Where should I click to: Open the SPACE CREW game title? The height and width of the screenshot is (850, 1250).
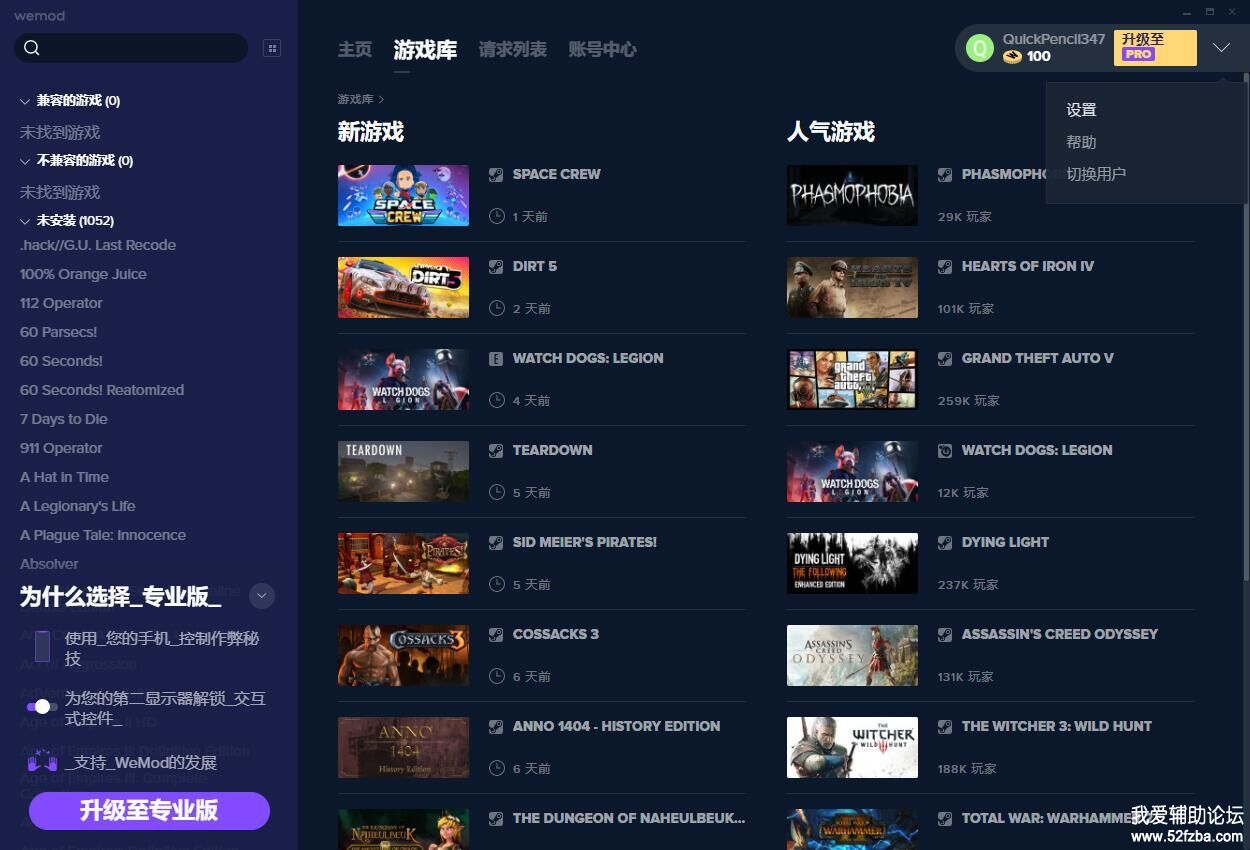point(556,174)
